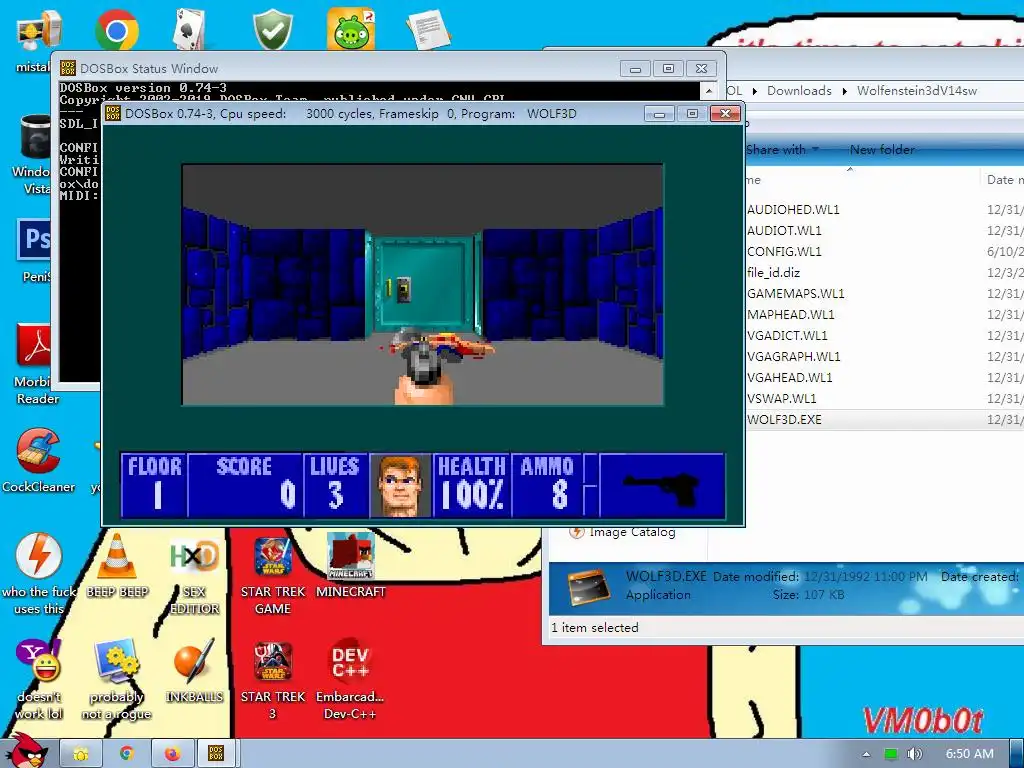1024x768 pixels.
Task: Switch to Chrome in the taskbar
Action: [127, 754]
